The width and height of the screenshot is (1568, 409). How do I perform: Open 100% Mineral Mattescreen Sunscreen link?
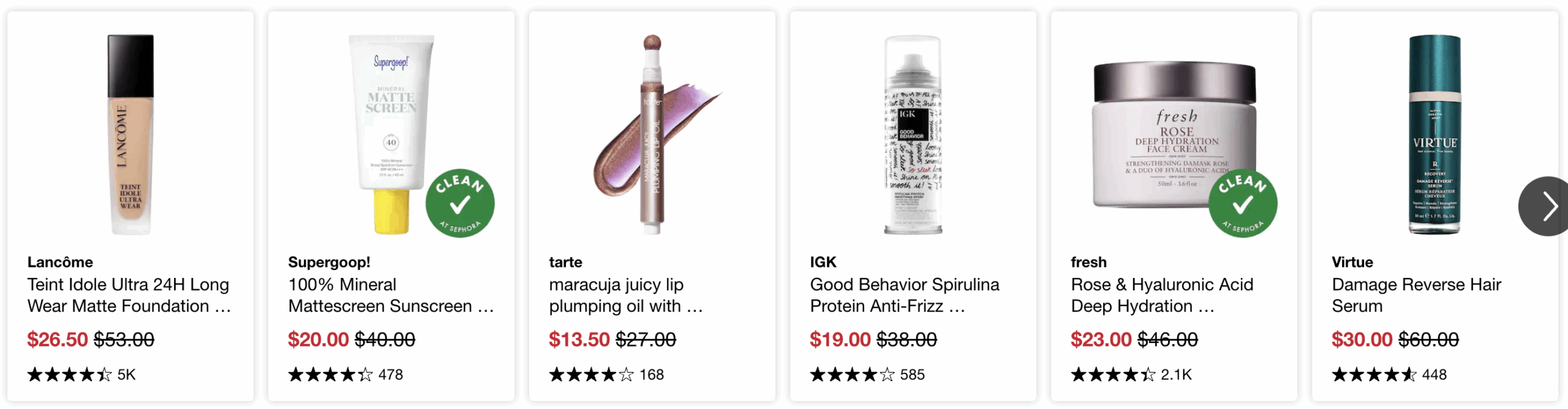(390, 295)
